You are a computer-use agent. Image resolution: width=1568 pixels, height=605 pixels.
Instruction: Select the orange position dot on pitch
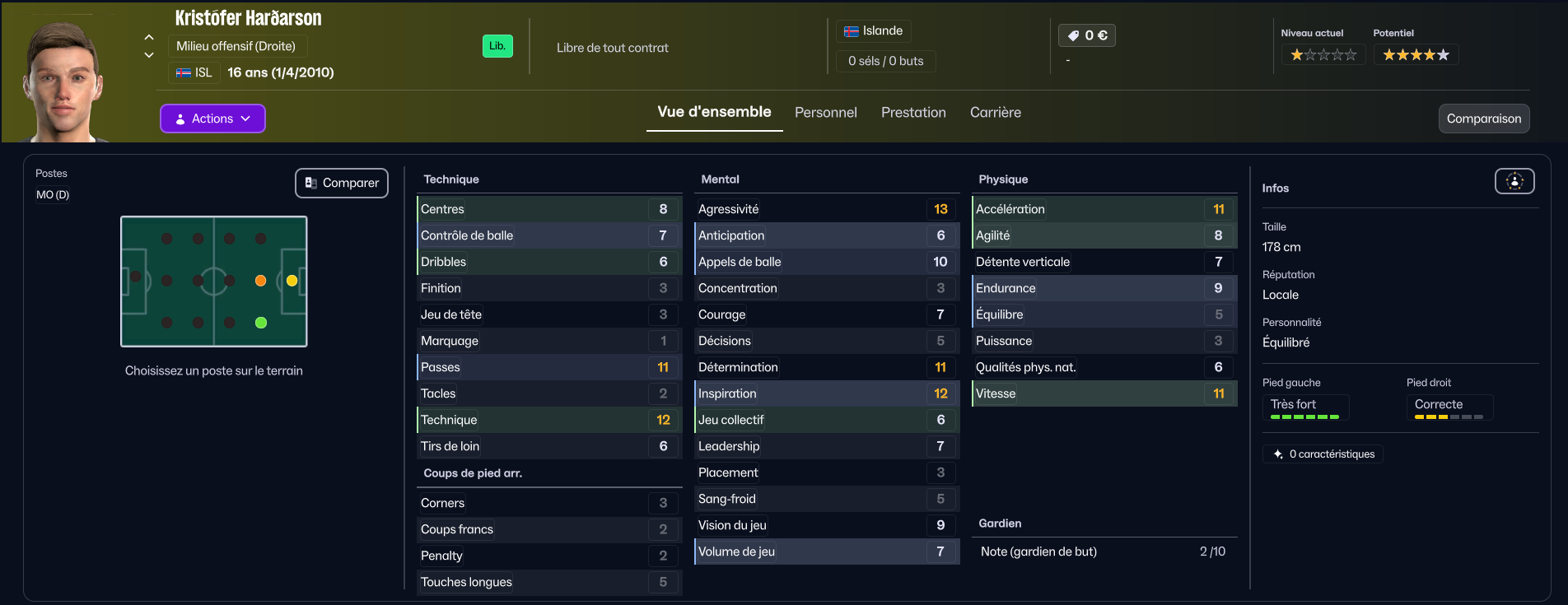pos(260,281)
